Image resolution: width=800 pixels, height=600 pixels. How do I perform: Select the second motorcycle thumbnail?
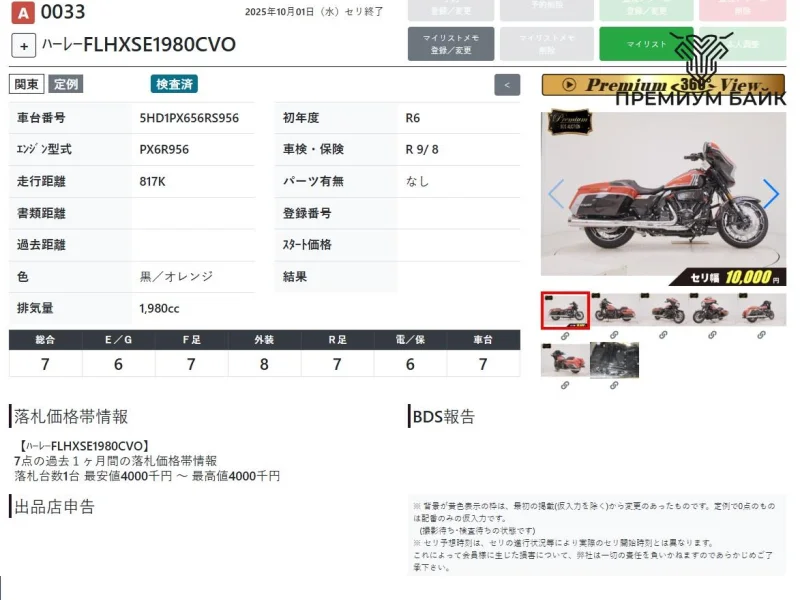614,310
